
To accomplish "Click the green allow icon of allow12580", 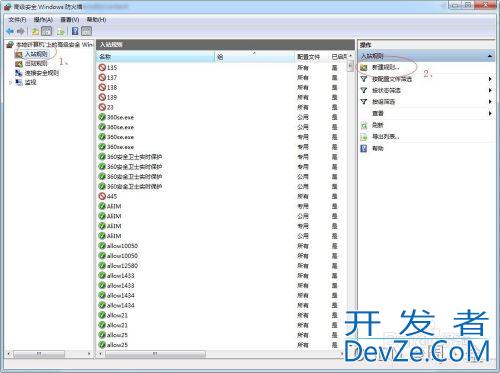I will [x=102, y=266].
